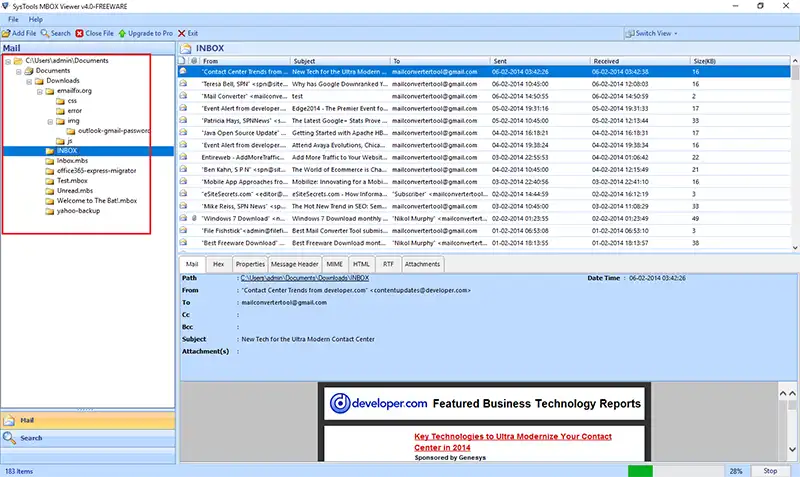The width and height of the screenshot is (800, 477).
Task: Open the Switch View dropdown
Action: (x=656, y=33)
